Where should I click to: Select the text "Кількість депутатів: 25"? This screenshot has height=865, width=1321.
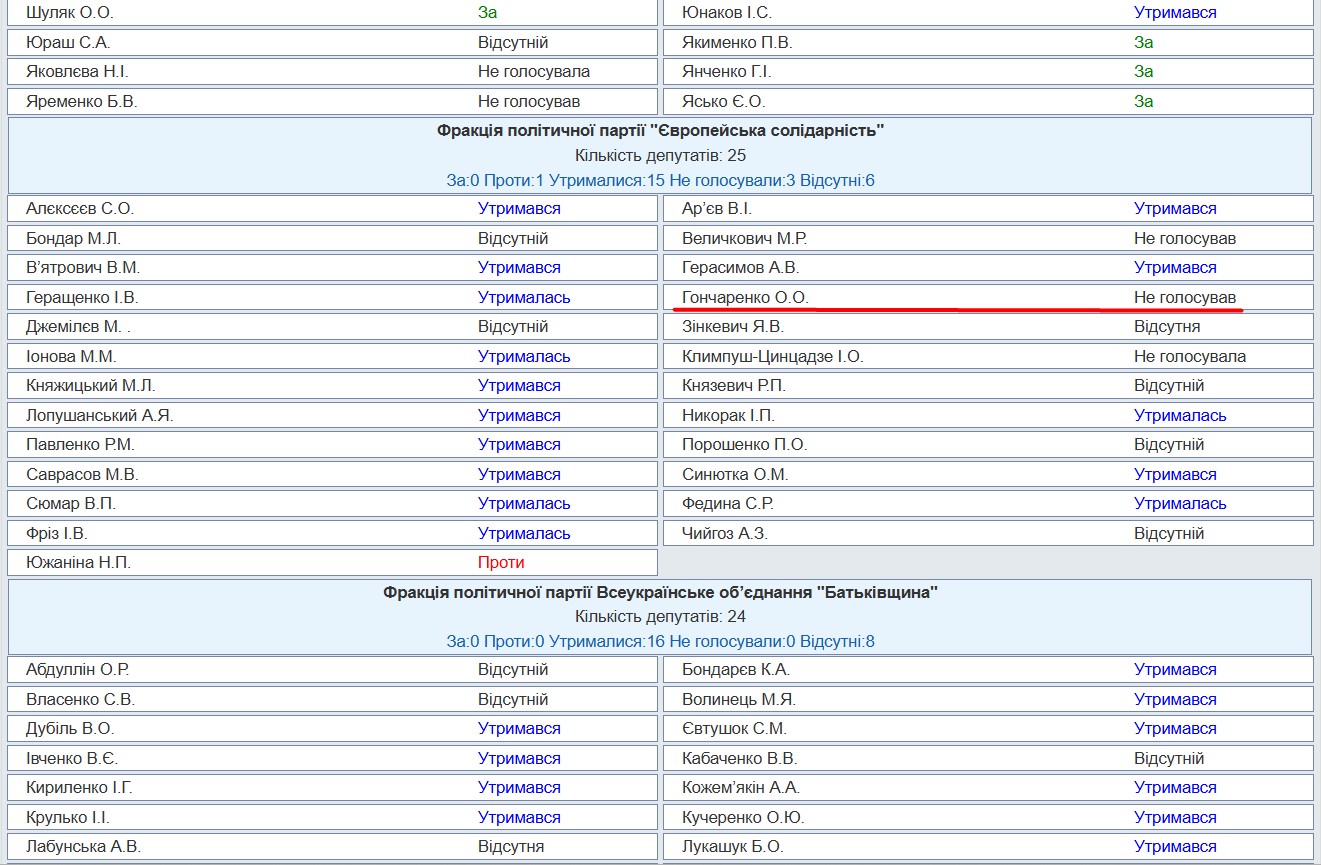(660, 156)
